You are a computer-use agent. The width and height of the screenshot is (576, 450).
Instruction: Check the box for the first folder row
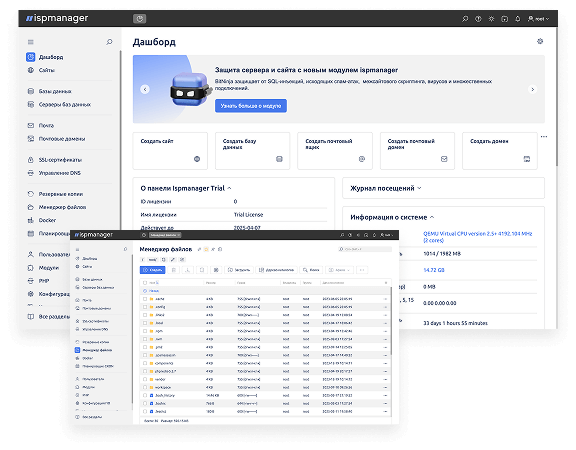(x=145, y=299)
